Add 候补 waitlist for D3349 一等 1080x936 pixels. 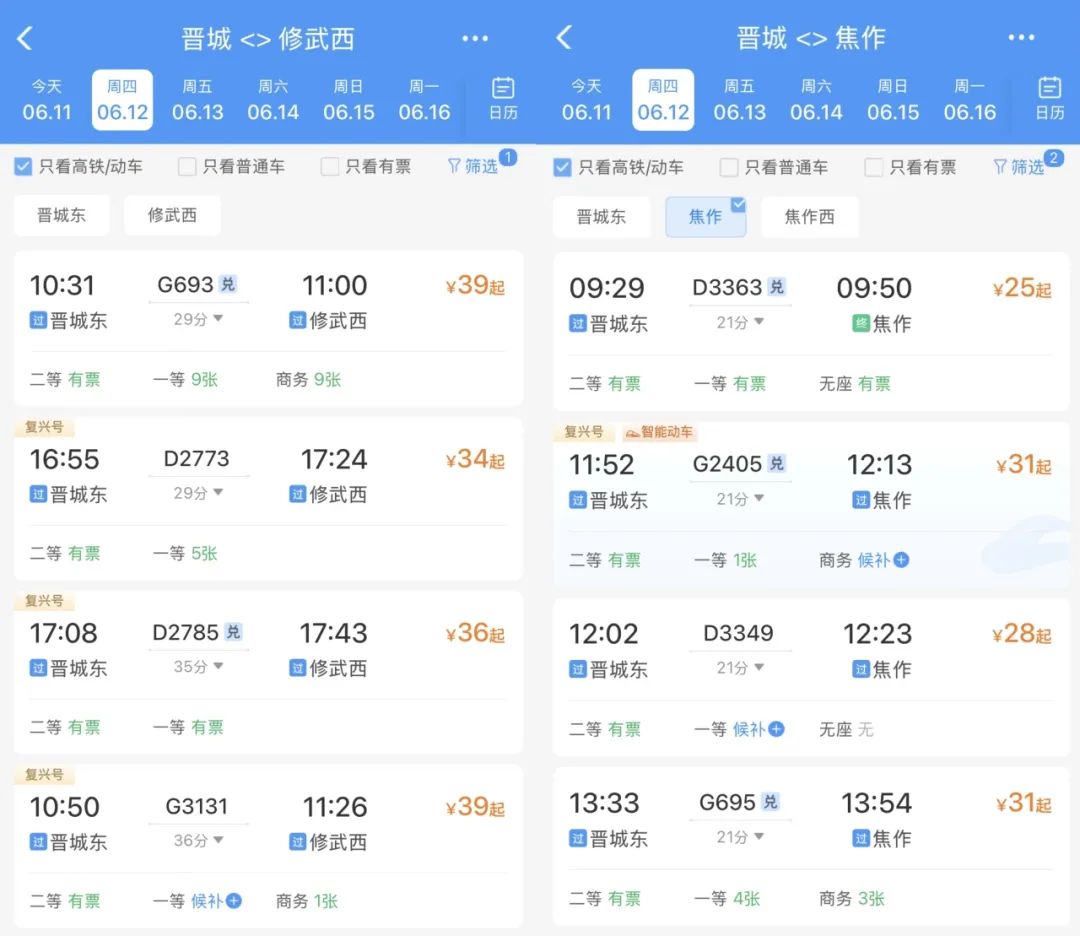(758, 729)
